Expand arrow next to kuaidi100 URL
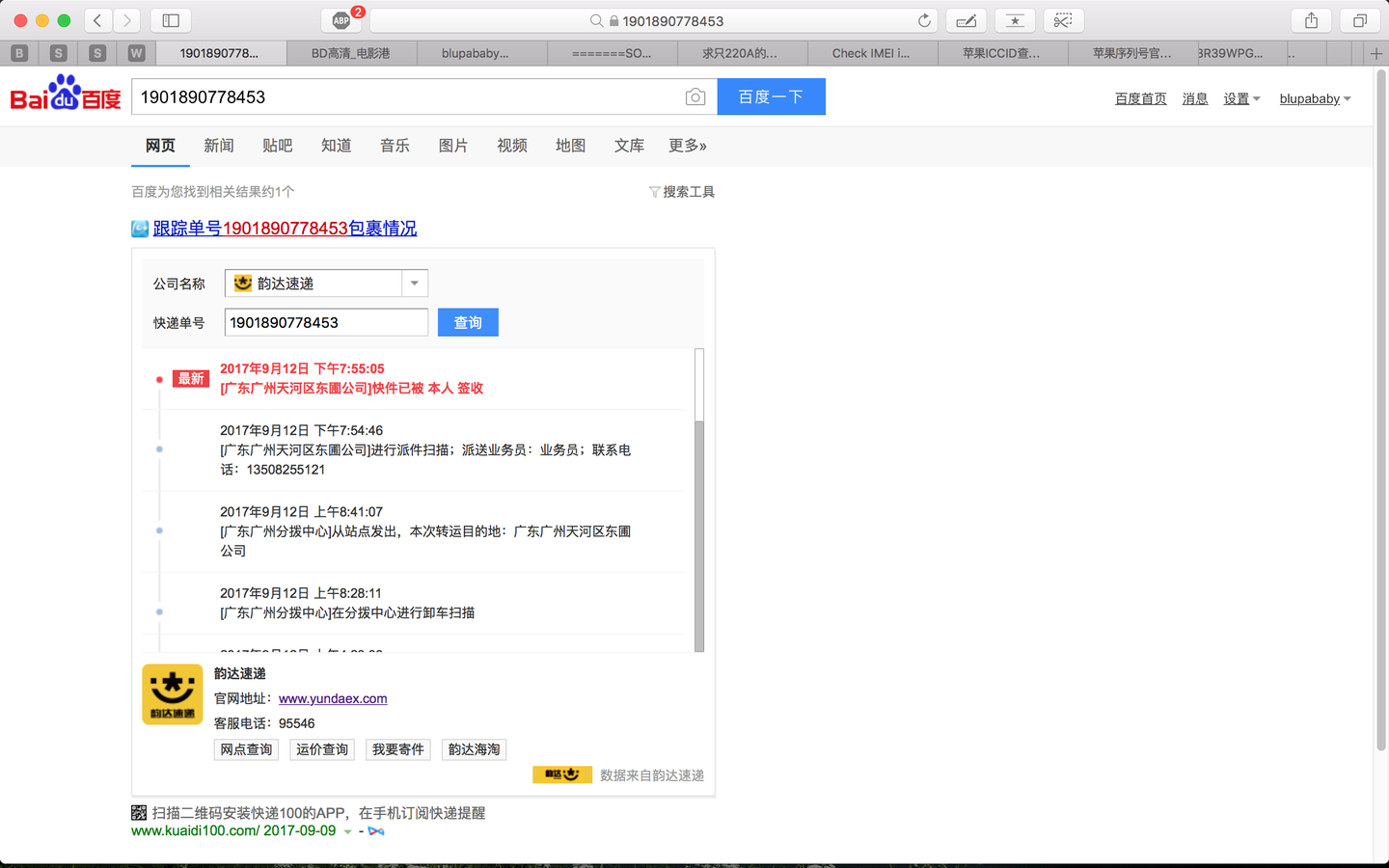Screen dimensions: 1389x868 click(x=347, y=831)
